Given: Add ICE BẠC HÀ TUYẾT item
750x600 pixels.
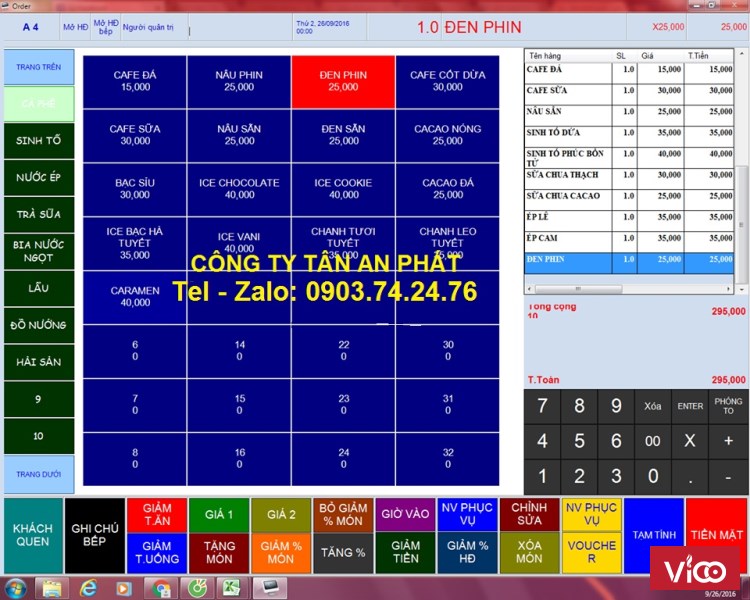Looking at the screenshot, I should [x=135, y=244].
